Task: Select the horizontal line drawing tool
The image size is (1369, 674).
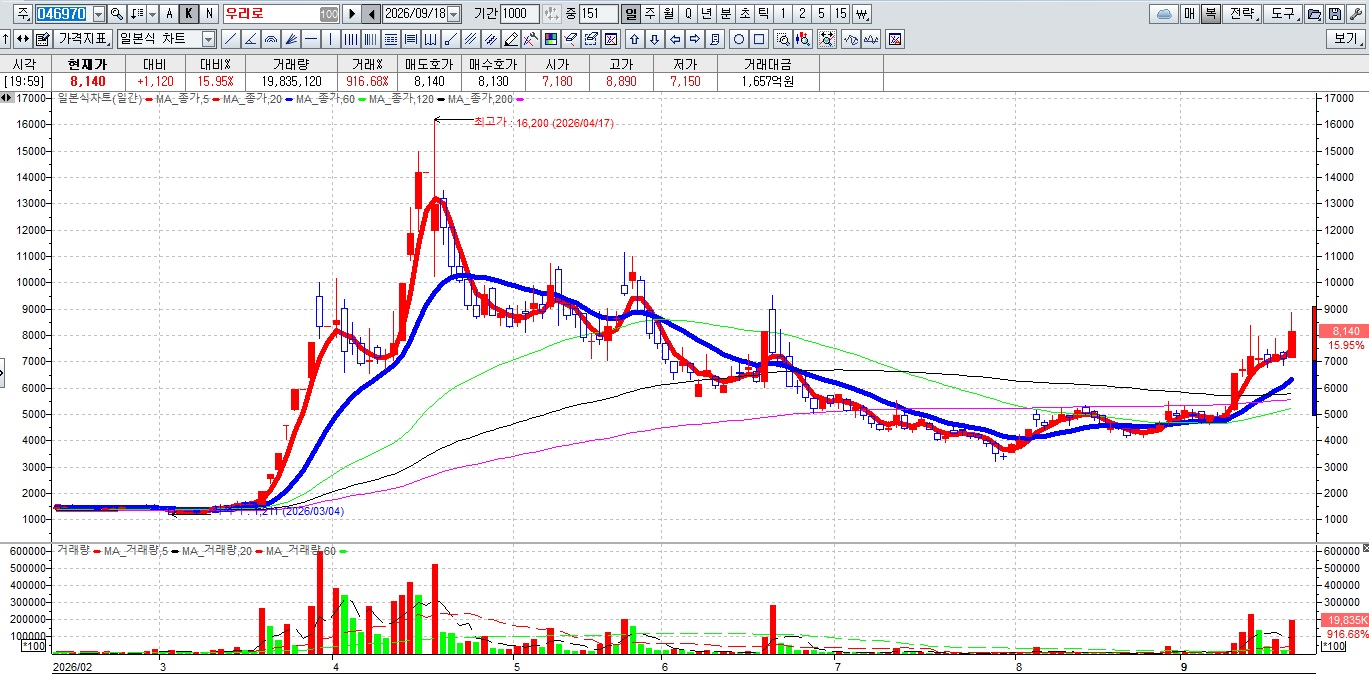Action: [x=310, y=39]
